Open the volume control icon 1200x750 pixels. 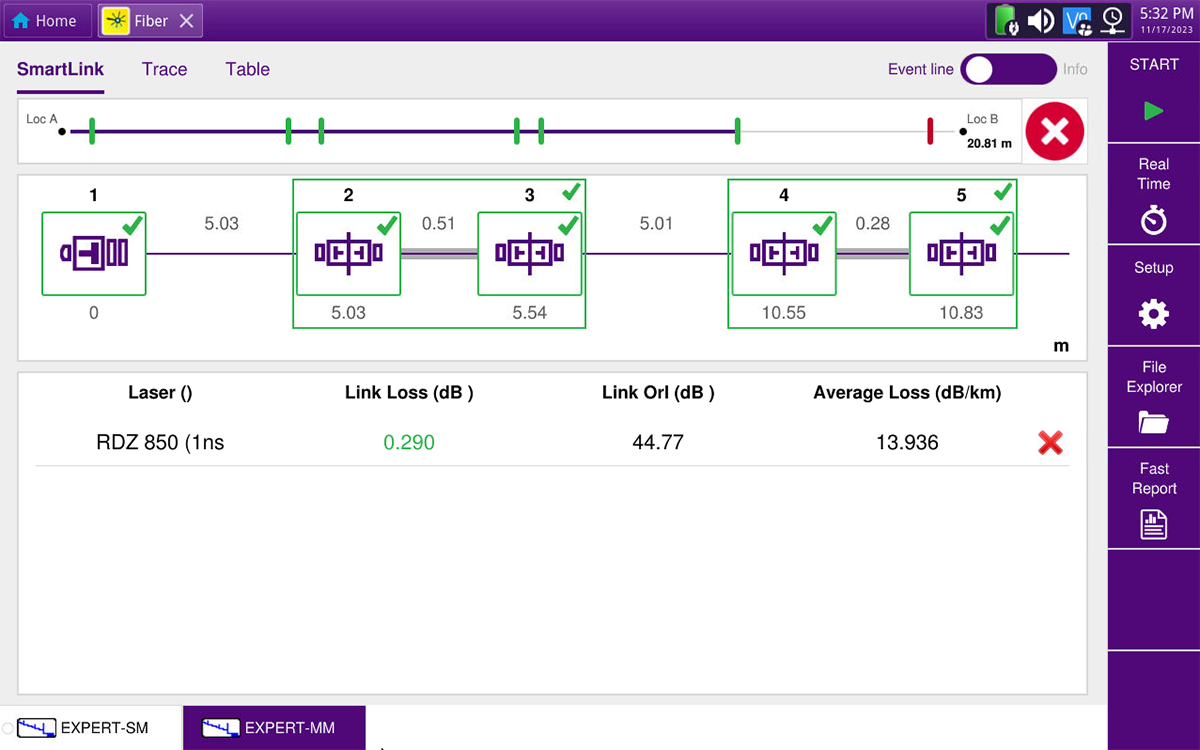point(1041,20)
